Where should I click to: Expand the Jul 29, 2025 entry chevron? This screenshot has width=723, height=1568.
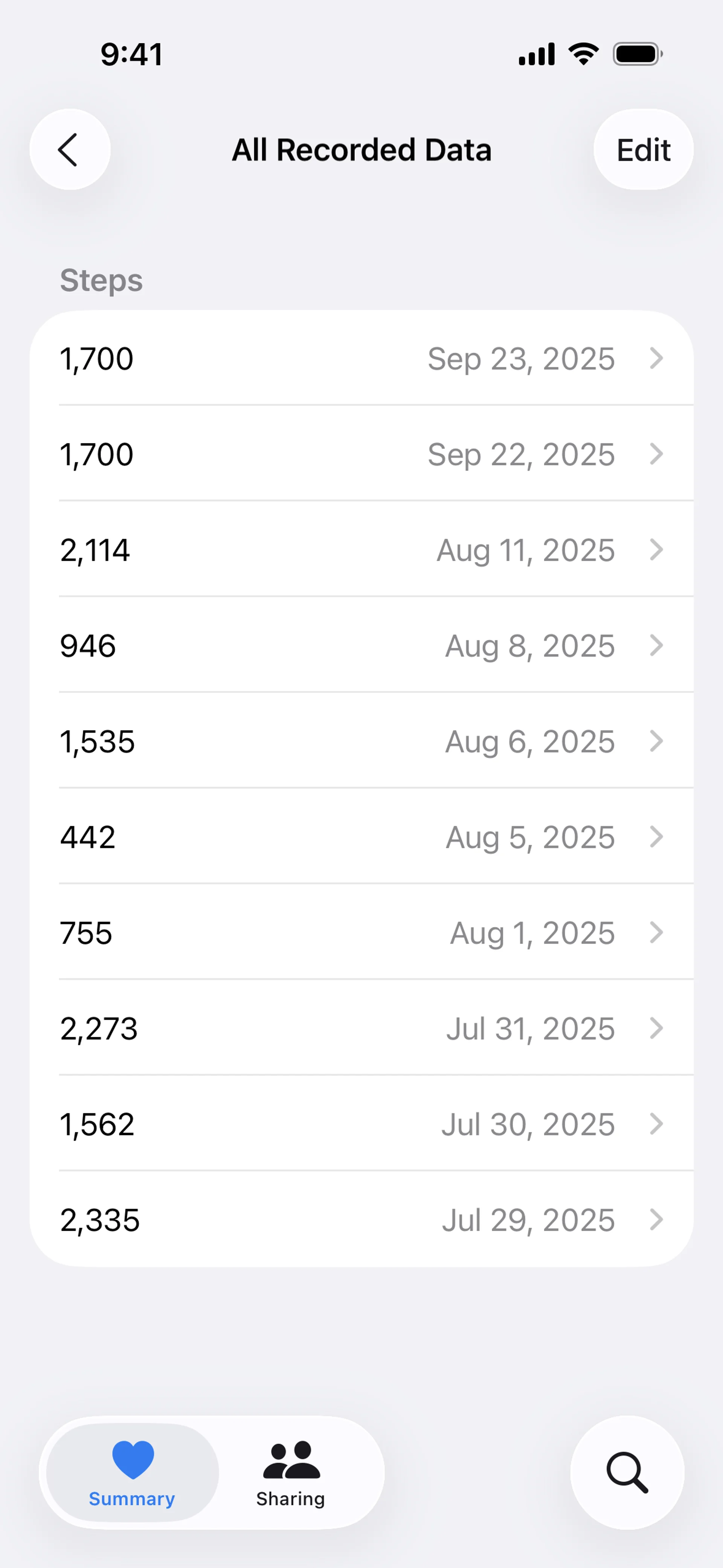tap(656, 1219)
